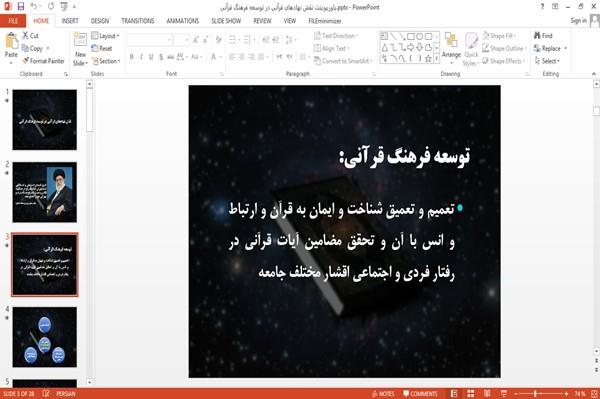Cut the selection with Cut

coord(30,36)
